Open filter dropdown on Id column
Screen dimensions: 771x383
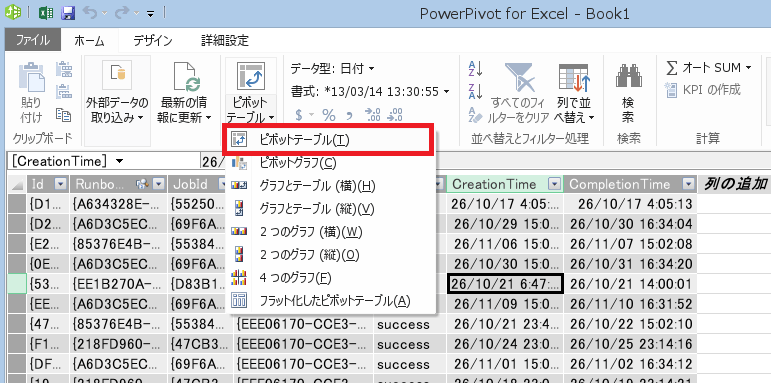point(60,184)
